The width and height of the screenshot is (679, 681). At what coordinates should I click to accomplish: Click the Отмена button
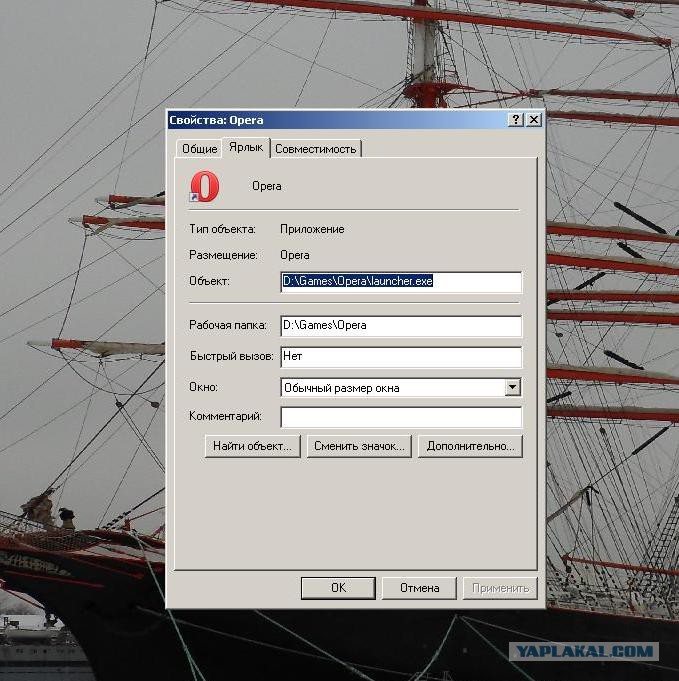coord(419,588)
